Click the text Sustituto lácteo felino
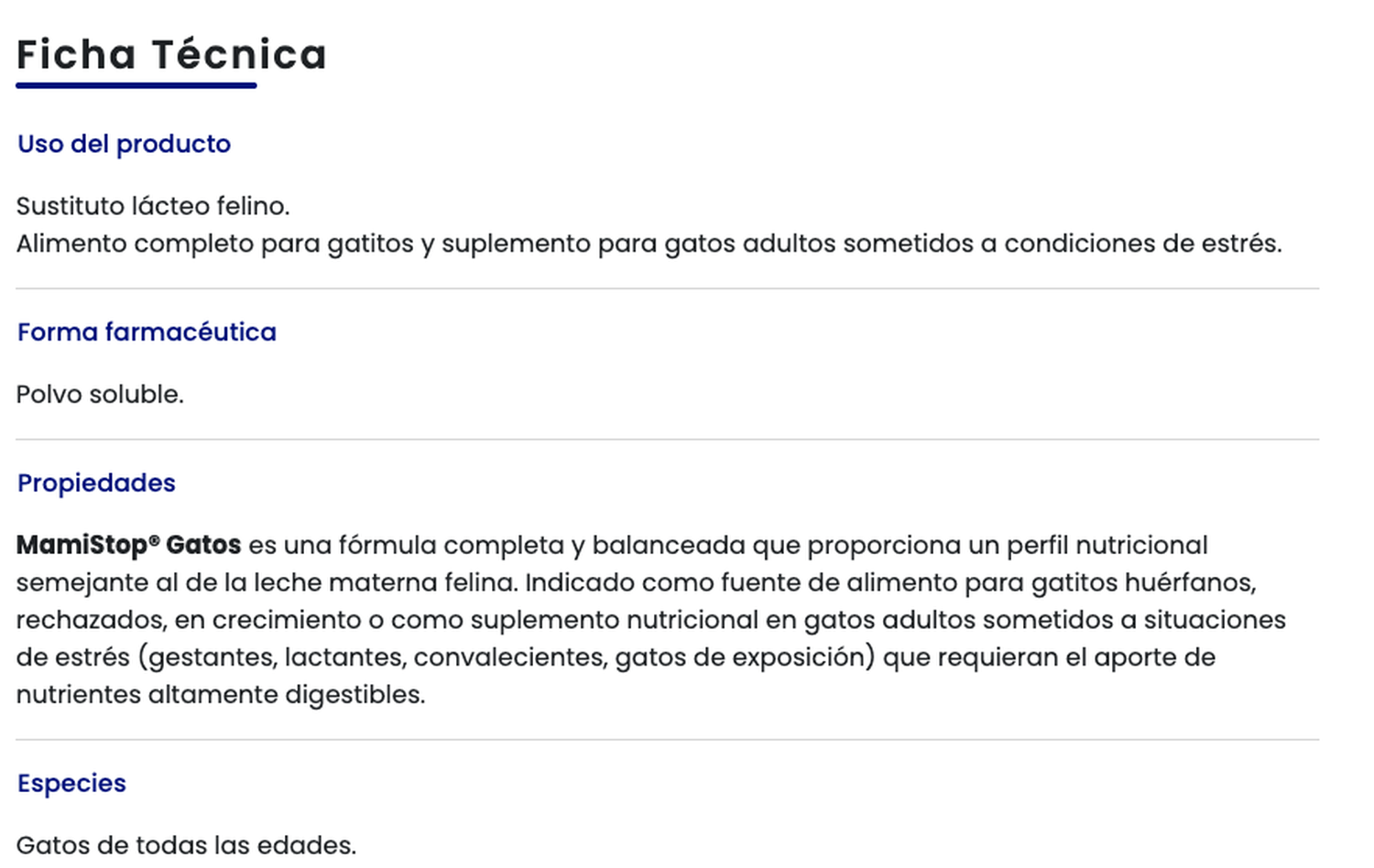Image resolution: width=1374 pixels, height=868 pixels. (153, 206)
